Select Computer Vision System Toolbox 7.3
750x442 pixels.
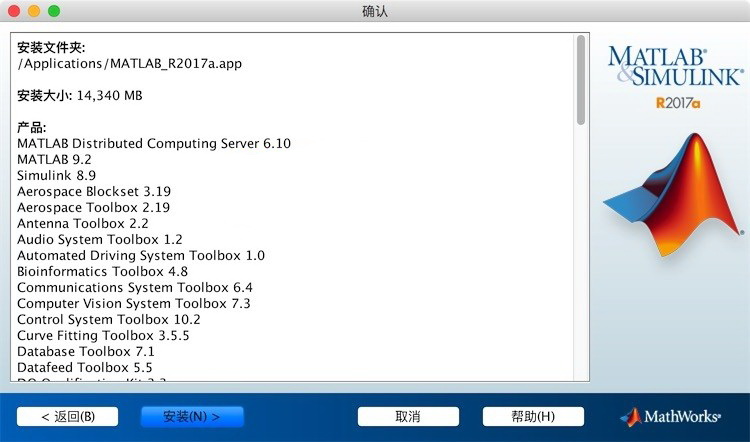coord(134,304)
